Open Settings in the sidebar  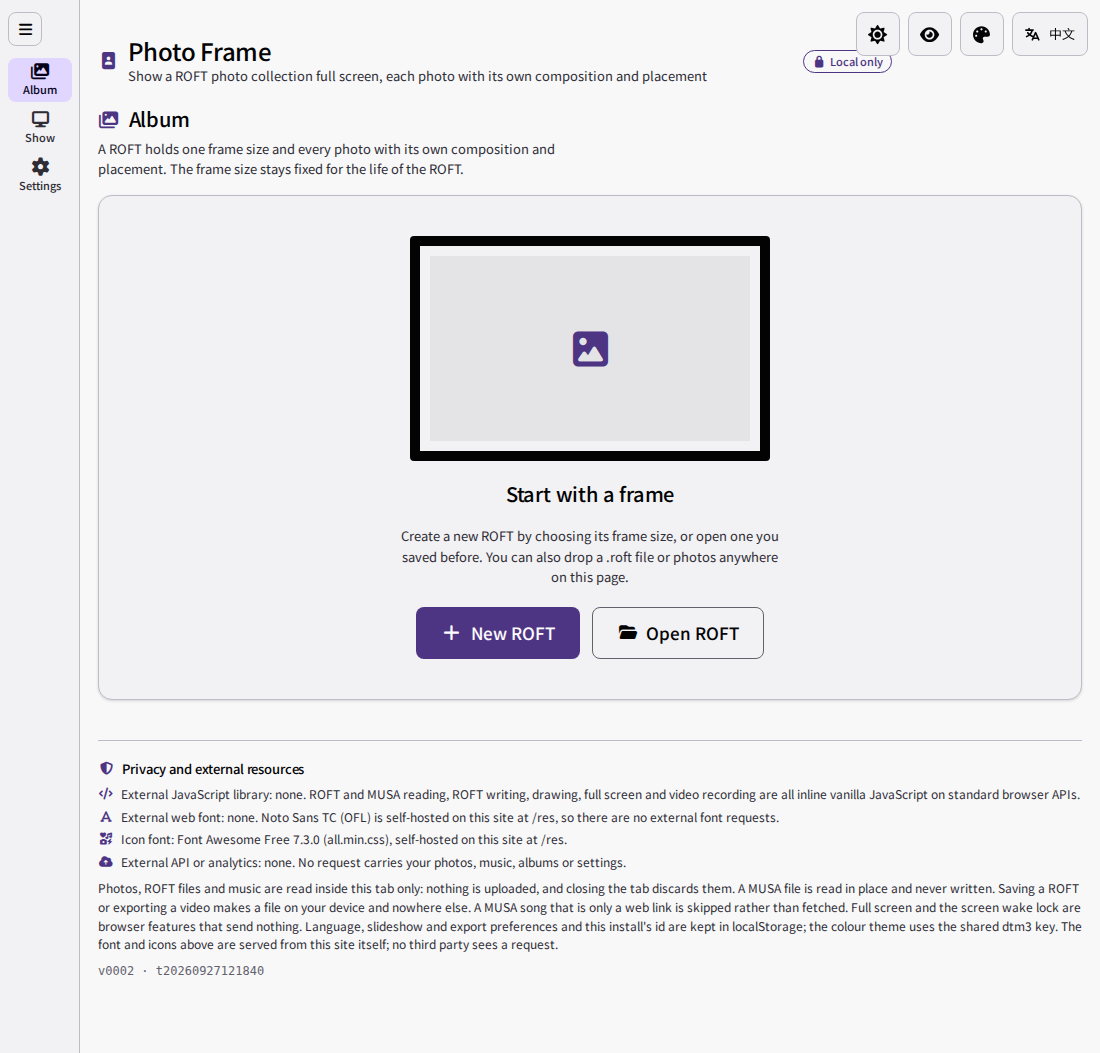pyautogui.click(x=40, y=175)
